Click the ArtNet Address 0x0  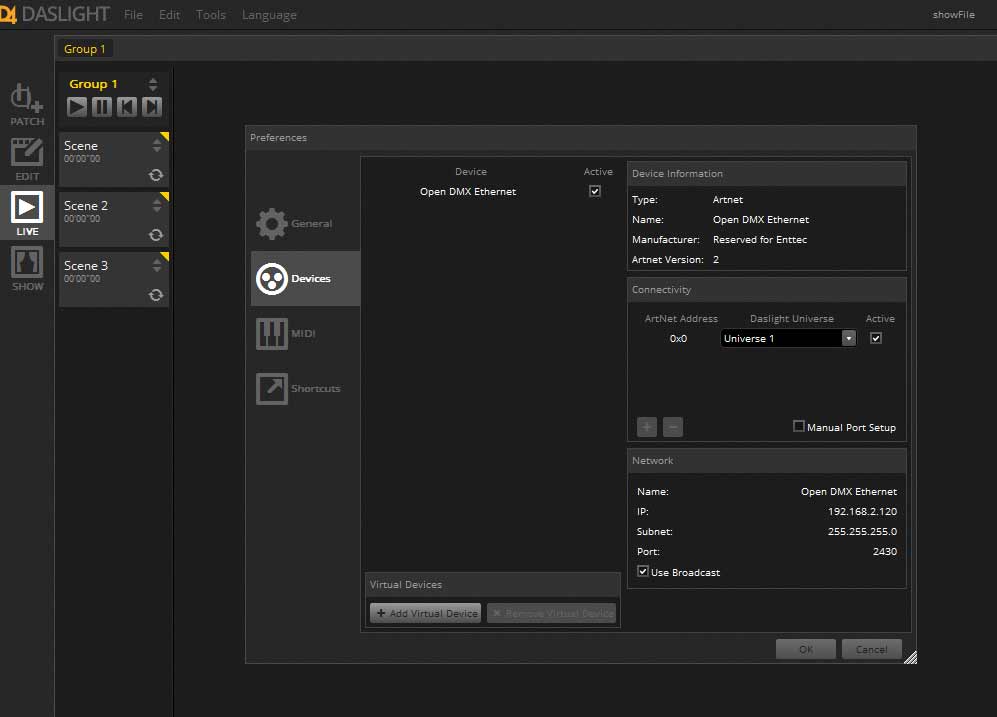(678, 339)
